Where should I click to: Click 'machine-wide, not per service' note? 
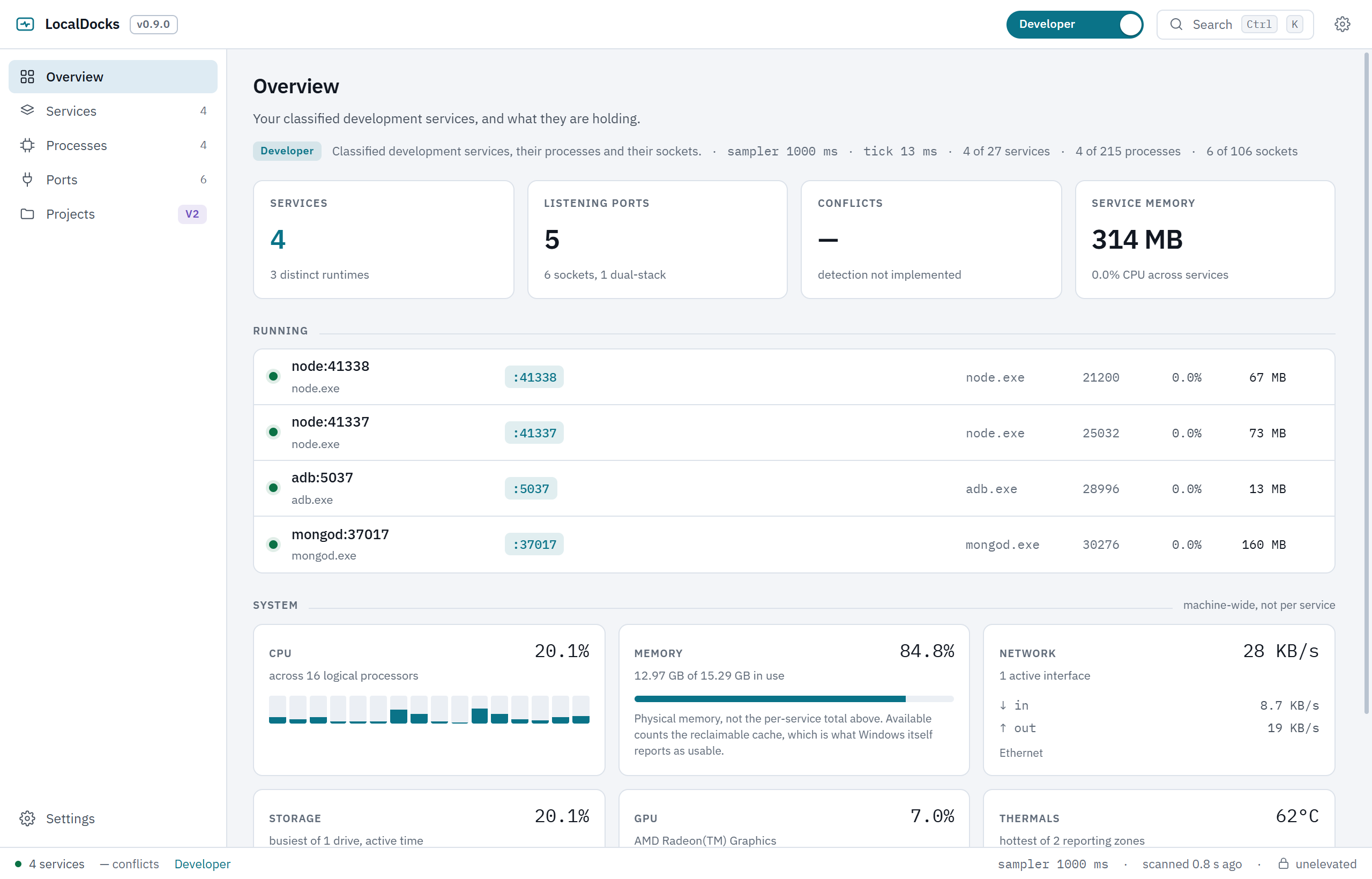pyautogui.click(x=1259, y=605)
